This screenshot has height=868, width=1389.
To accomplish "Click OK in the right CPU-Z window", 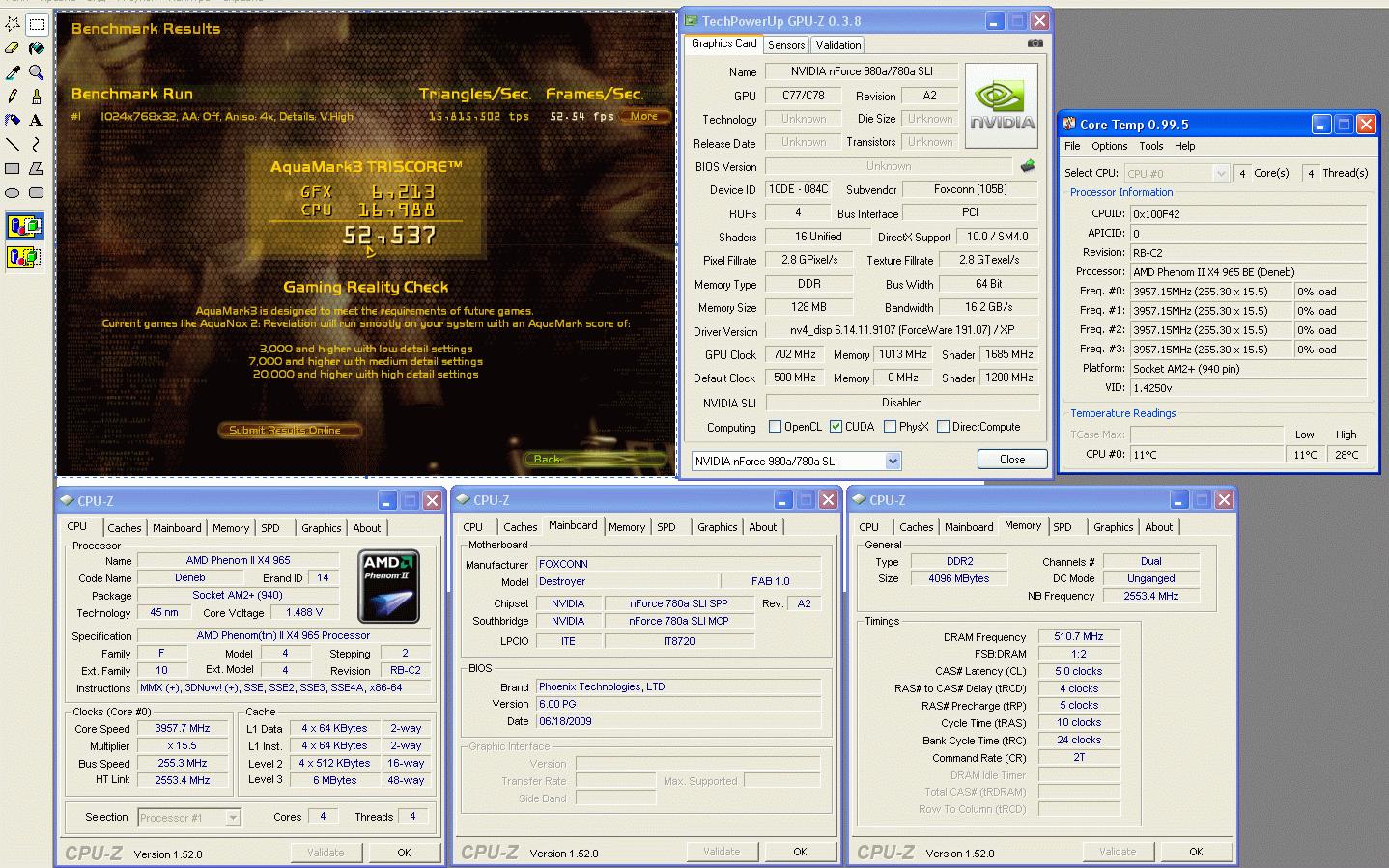I will [x=1196, y=852].
